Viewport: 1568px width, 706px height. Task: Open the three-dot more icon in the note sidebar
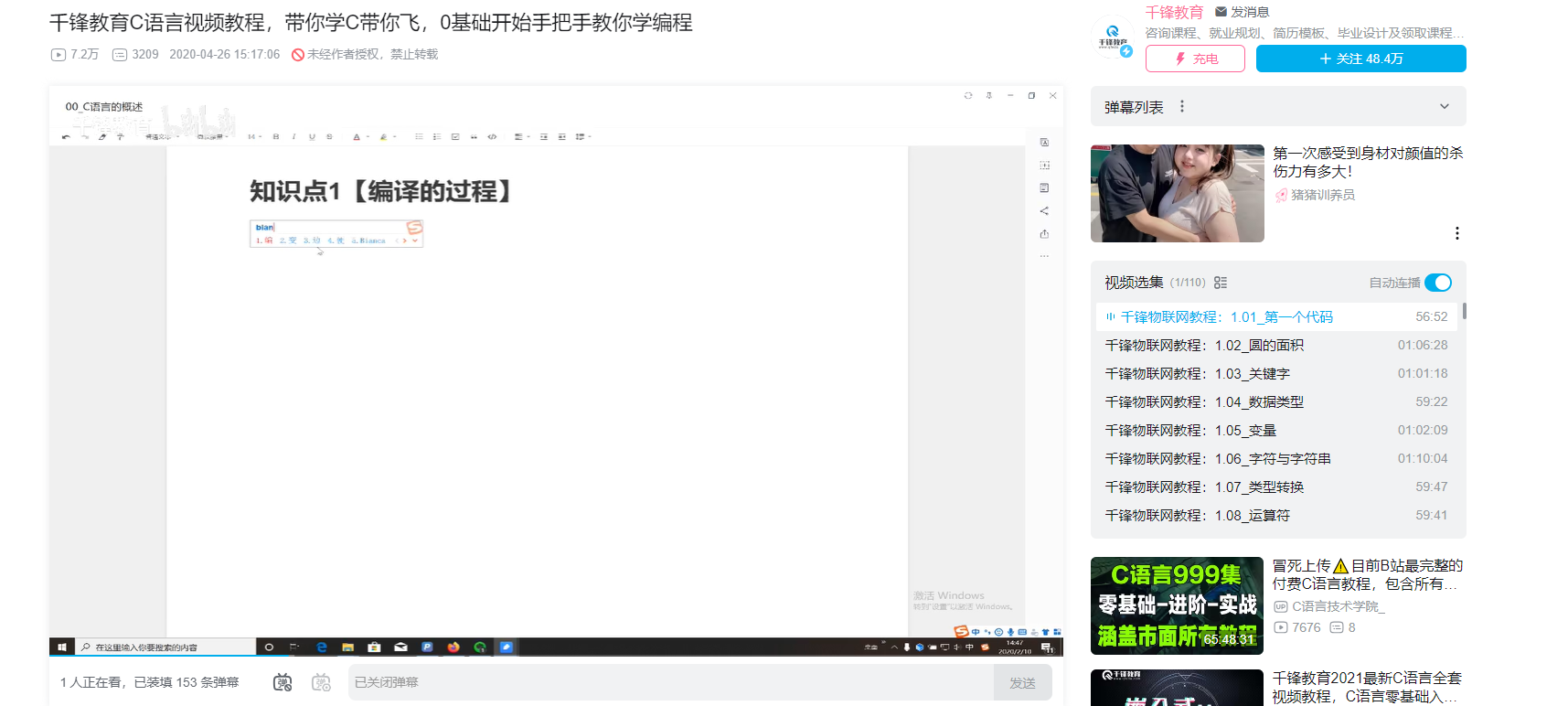pyautogui.click(x=1044, y=256)
